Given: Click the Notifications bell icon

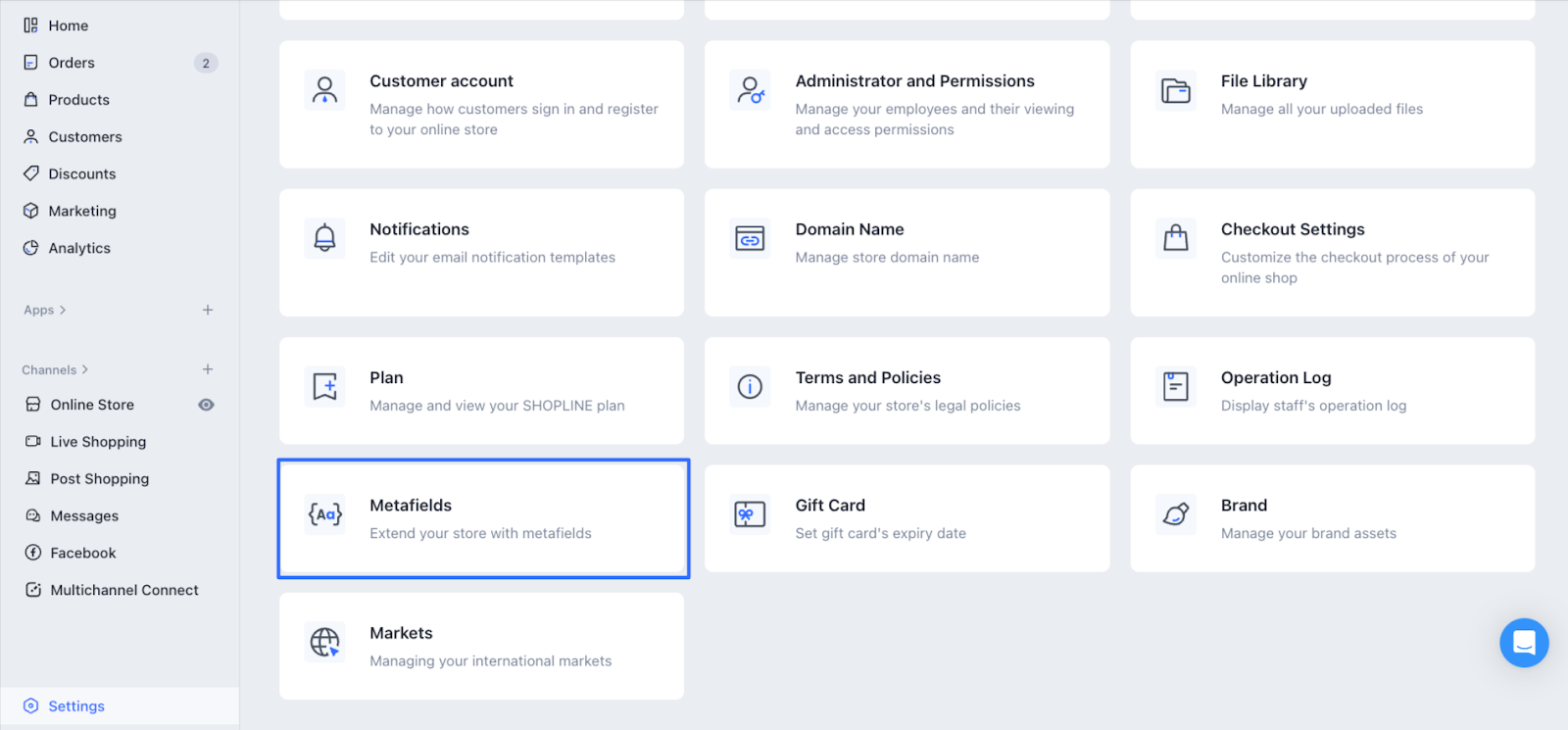Looking at the screenshot, I should (325, 238).
